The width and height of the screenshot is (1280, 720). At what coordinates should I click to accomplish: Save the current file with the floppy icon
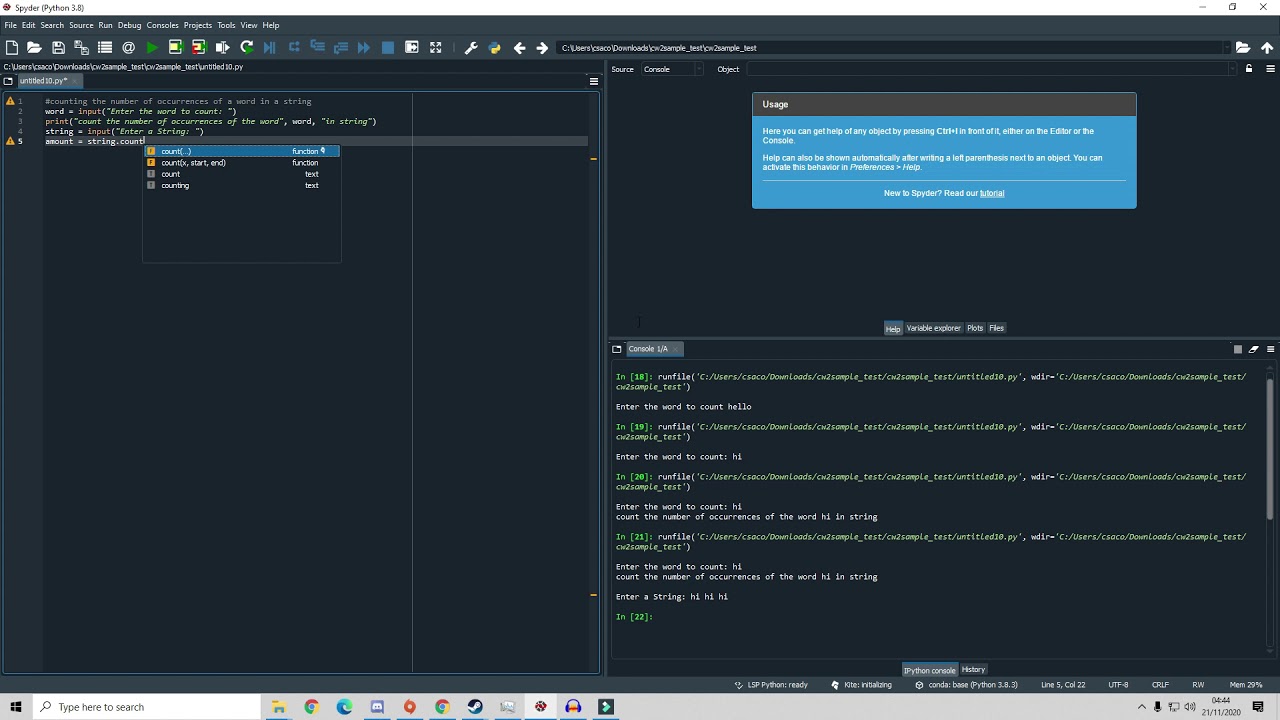coord(58,47)
